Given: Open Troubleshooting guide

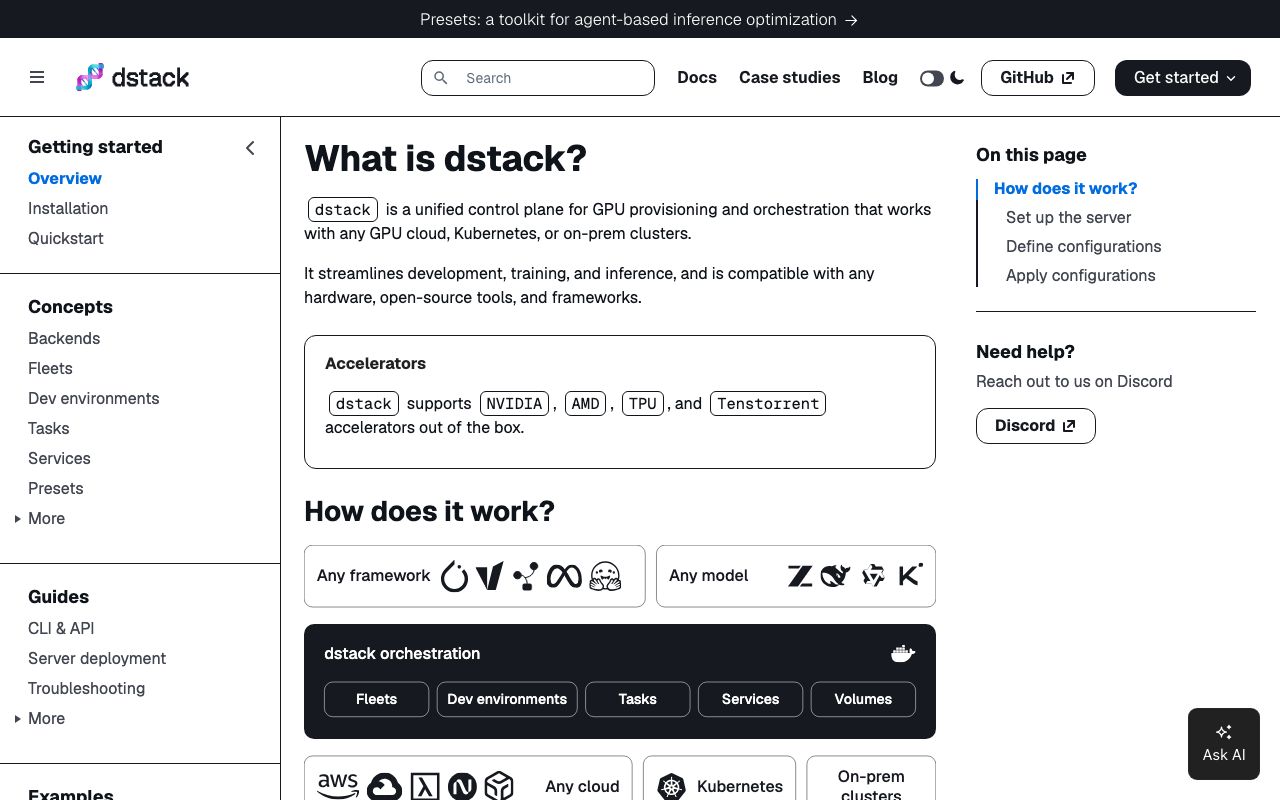Looking at the screenshot, I should (87, 688).
